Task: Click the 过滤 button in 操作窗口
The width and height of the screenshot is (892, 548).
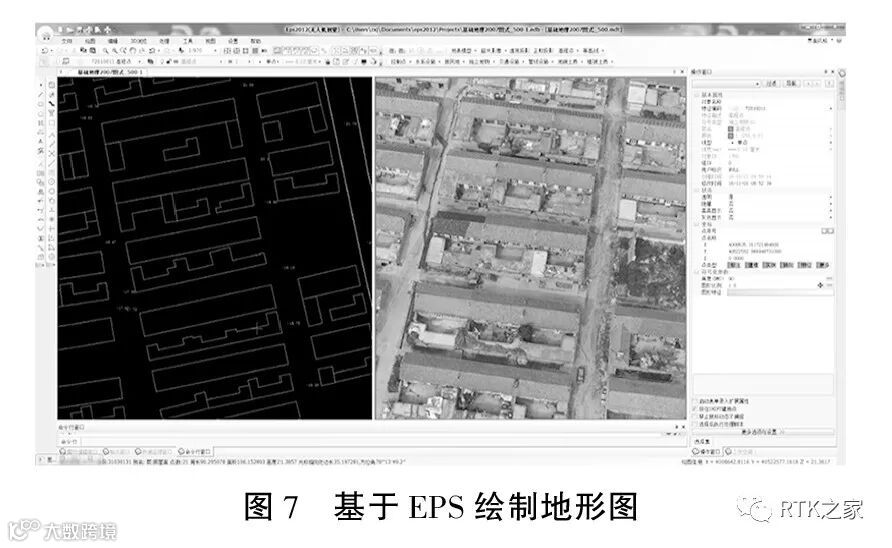Action: click(x=771, y=84)
